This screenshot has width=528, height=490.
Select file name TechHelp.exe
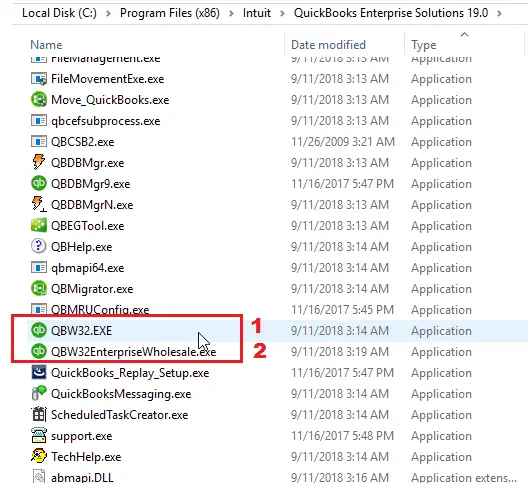click(86, 457)
